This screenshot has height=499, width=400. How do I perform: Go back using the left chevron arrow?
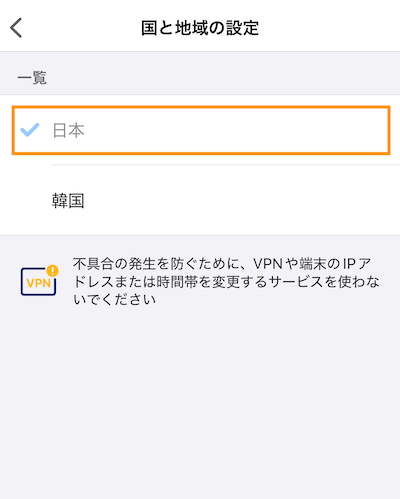[x=16, y=28]
